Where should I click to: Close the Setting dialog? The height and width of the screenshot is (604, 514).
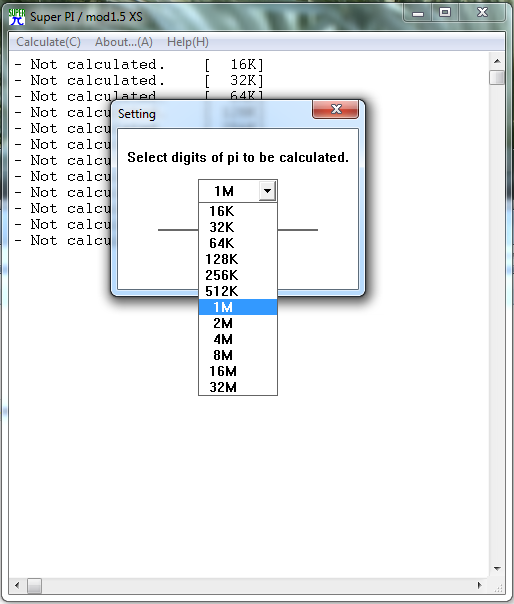(336, 109)
